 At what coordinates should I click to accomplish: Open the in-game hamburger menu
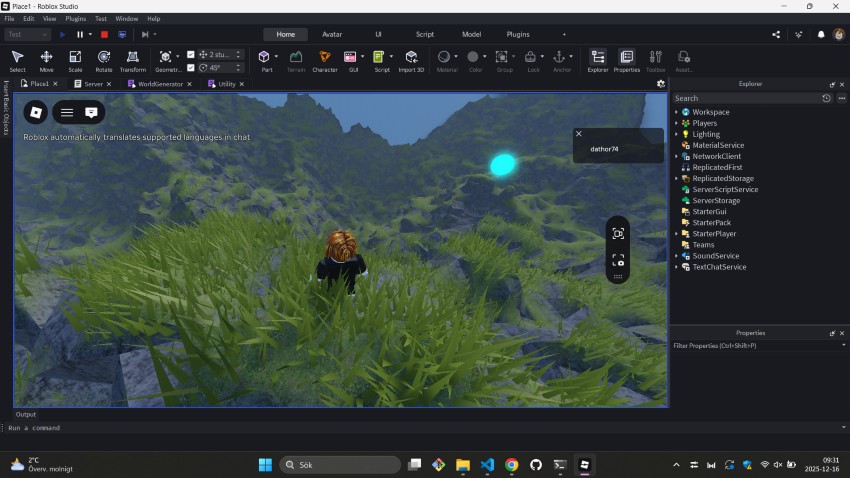(x=67, y=112)
